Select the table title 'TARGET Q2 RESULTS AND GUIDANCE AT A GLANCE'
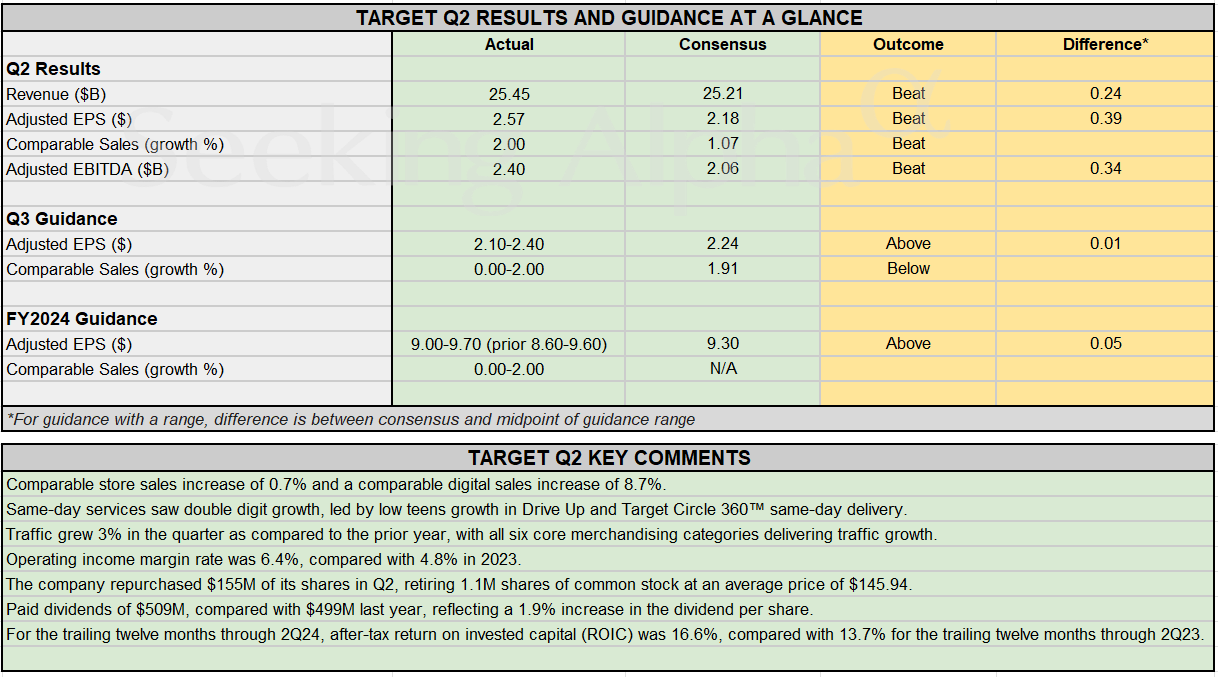 point(608,17)
